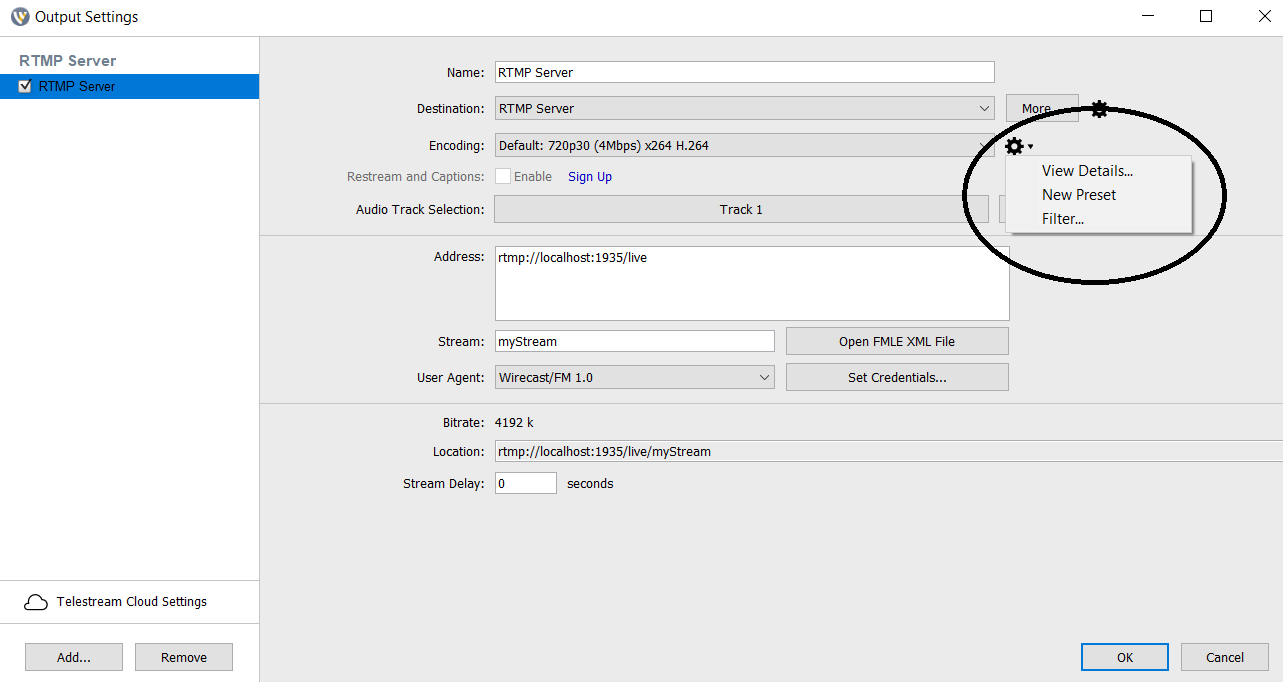The height and width of the screenshot is (682, 1283).
Task: Click the Set Credentials button
Action: [x=897, y=377]
